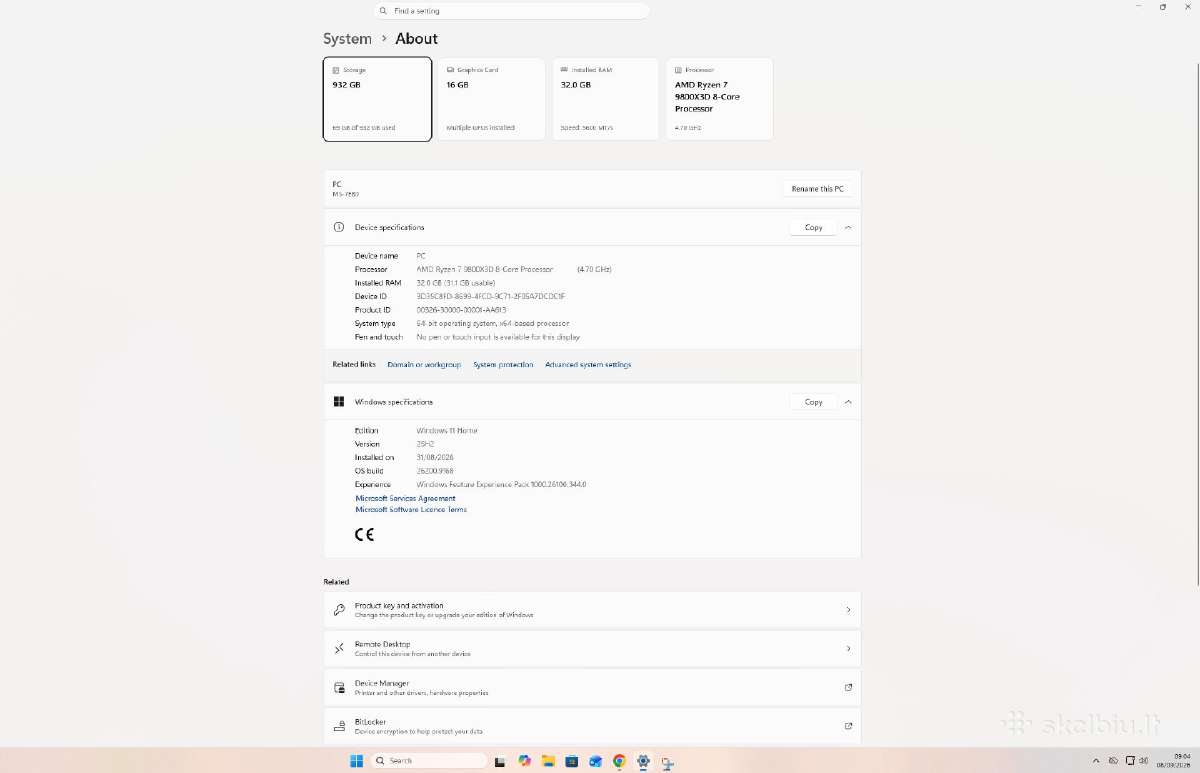
Task: Open the volume control in tray
Action: 1143,761
